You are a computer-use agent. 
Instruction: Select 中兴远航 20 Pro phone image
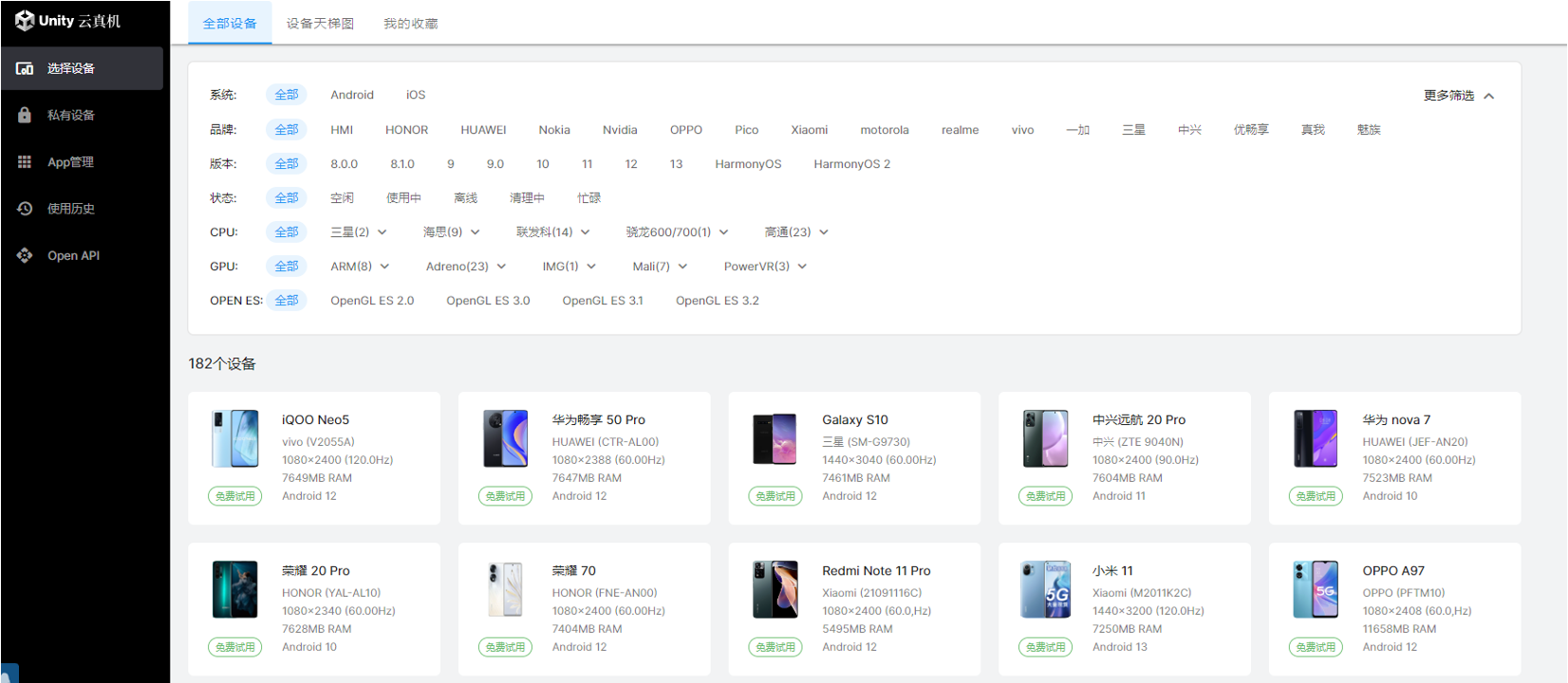tap(1045, 438)
